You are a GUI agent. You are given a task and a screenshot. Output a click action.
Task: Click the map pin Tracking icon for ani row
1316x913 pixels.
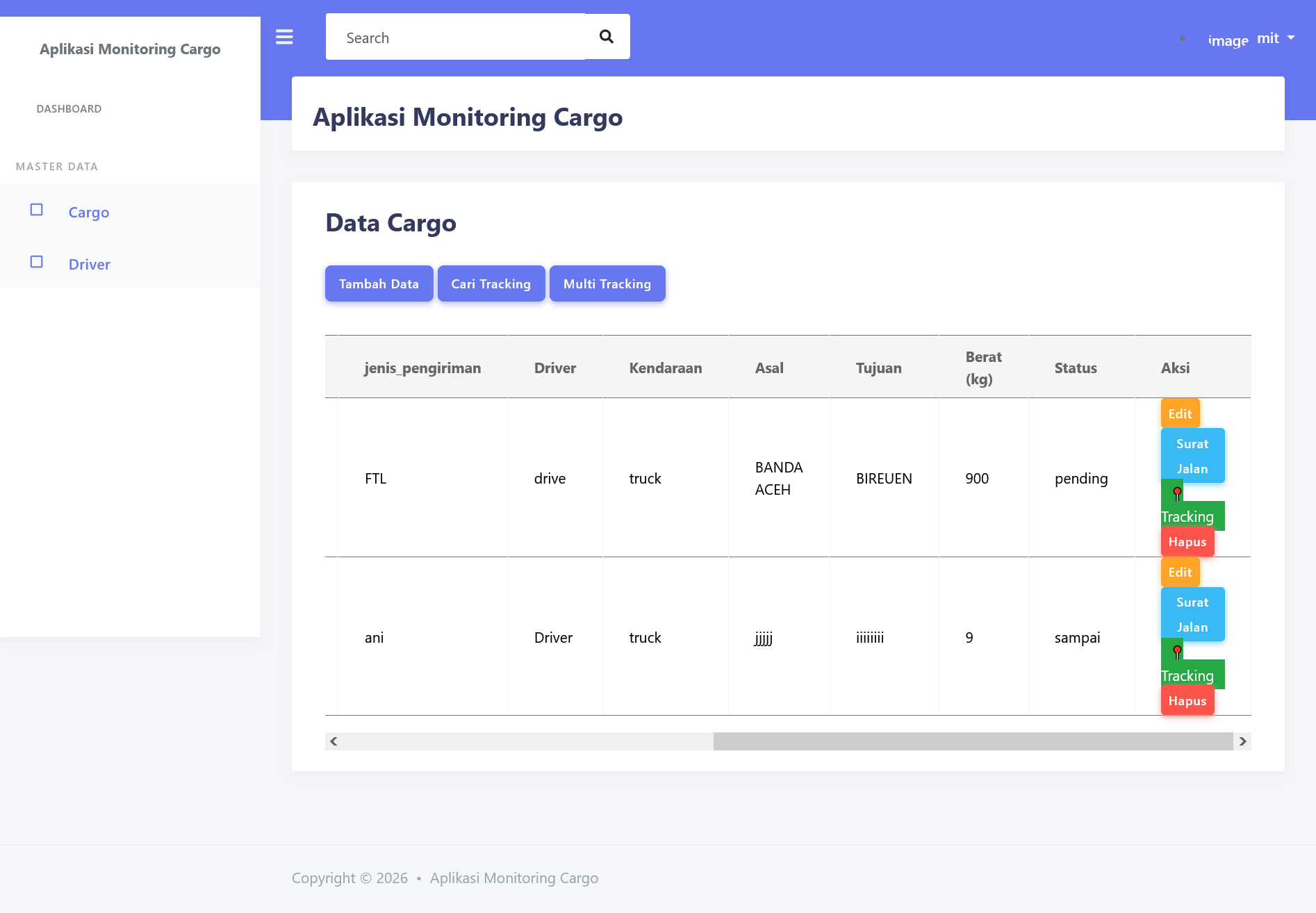click(1177, 652)
